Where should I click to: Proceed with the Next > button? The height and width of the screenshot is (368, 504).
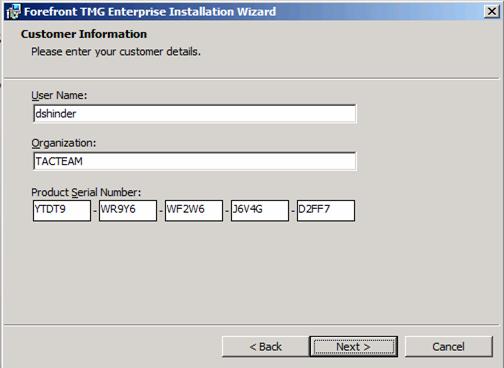[353, 347]
